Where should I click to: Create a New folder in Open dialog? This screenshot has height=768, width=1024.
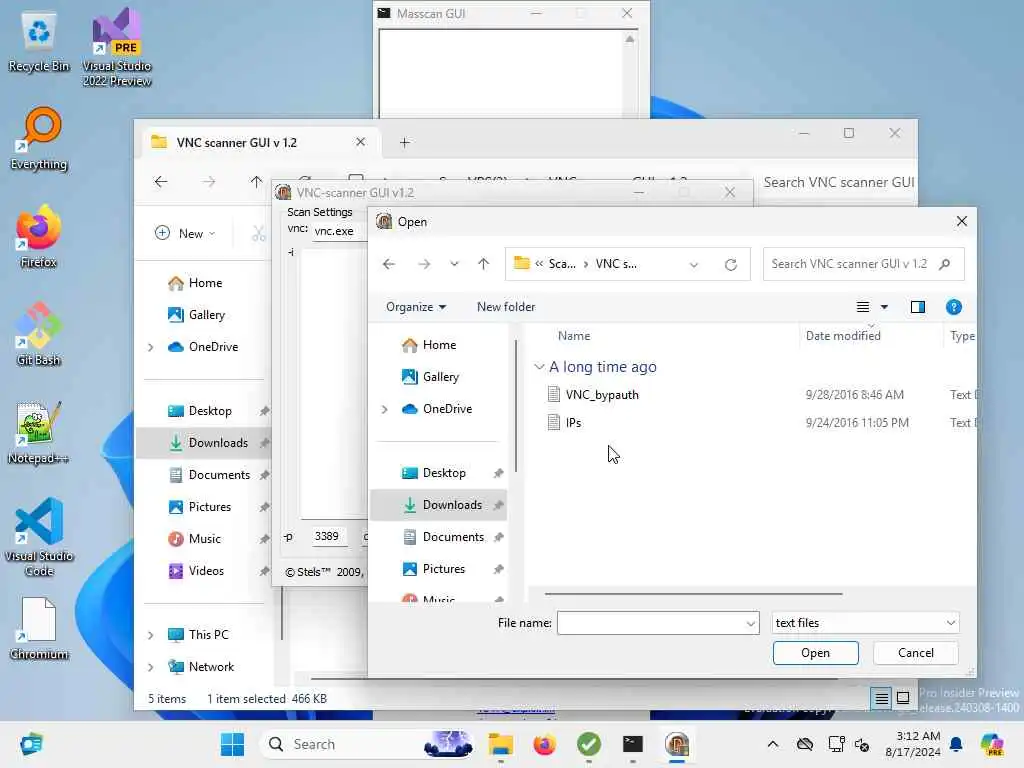coord(505,307)
